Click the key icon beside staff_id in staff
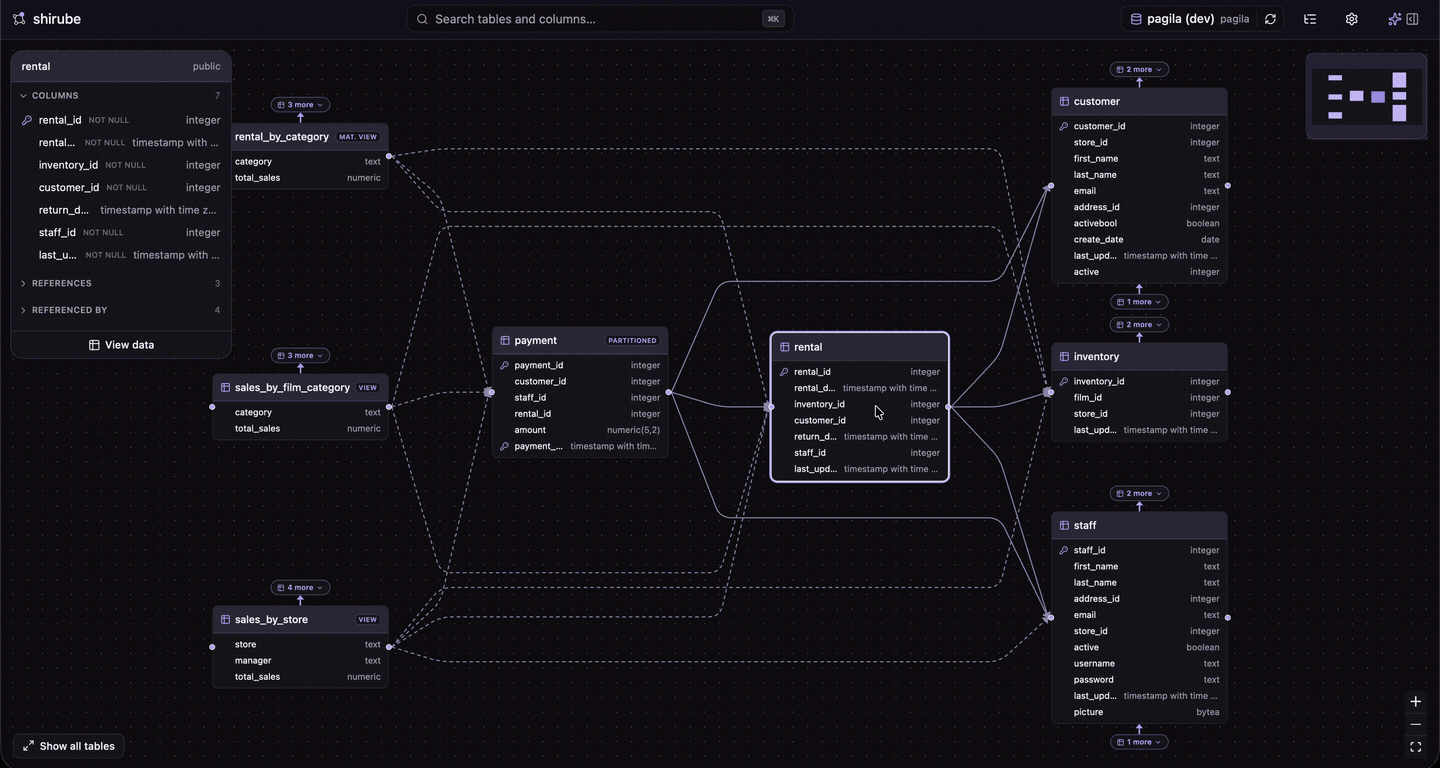The height and width of the screenshot is (768, 1440). click(1064, 550)
